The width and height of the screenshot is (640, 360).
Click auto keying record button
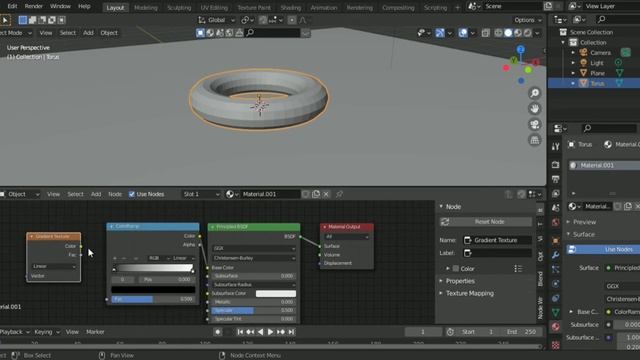click(218, 332)
